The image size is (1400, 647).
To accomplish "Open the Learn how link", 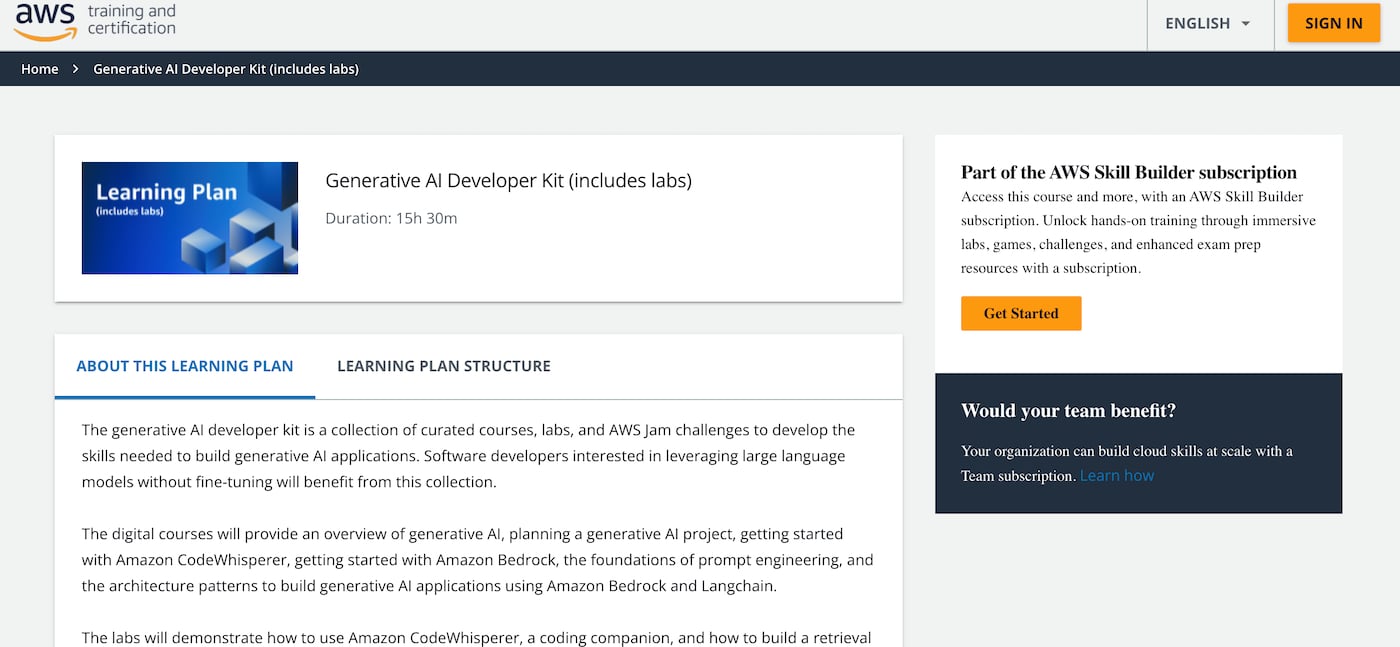I will click(x=1116, y=475).
